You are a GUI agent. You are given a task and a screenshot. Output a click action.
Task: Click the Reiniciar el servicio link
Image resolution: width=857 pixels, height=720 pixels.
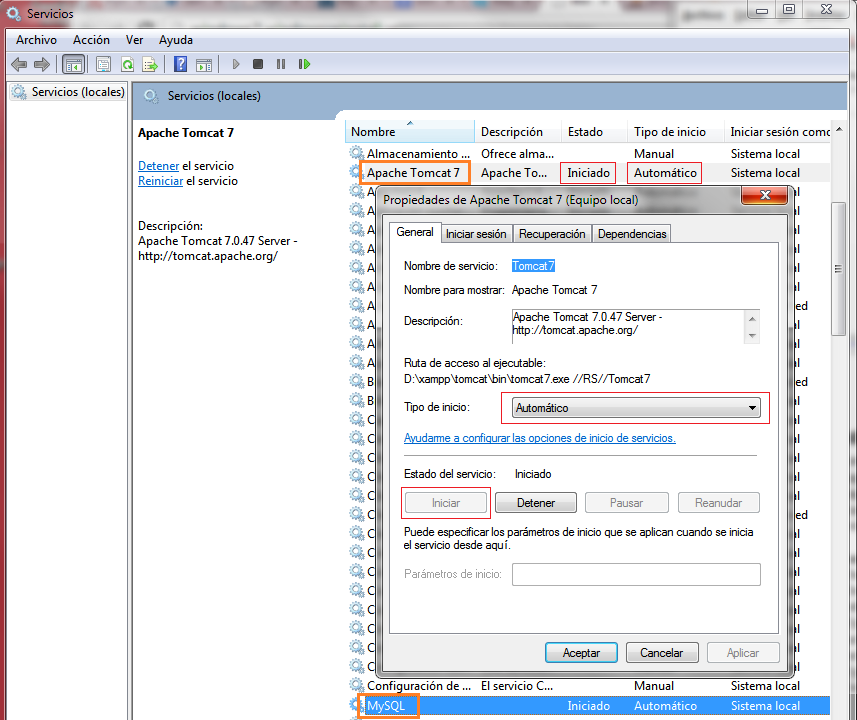tap(160, 181)
